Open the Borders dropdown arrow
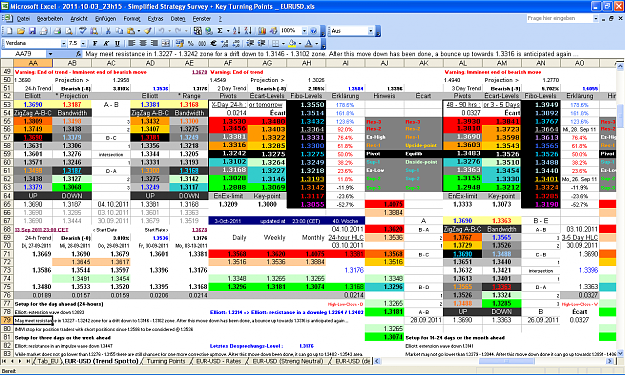Screen dimensions: 625x375 point(283,43)
